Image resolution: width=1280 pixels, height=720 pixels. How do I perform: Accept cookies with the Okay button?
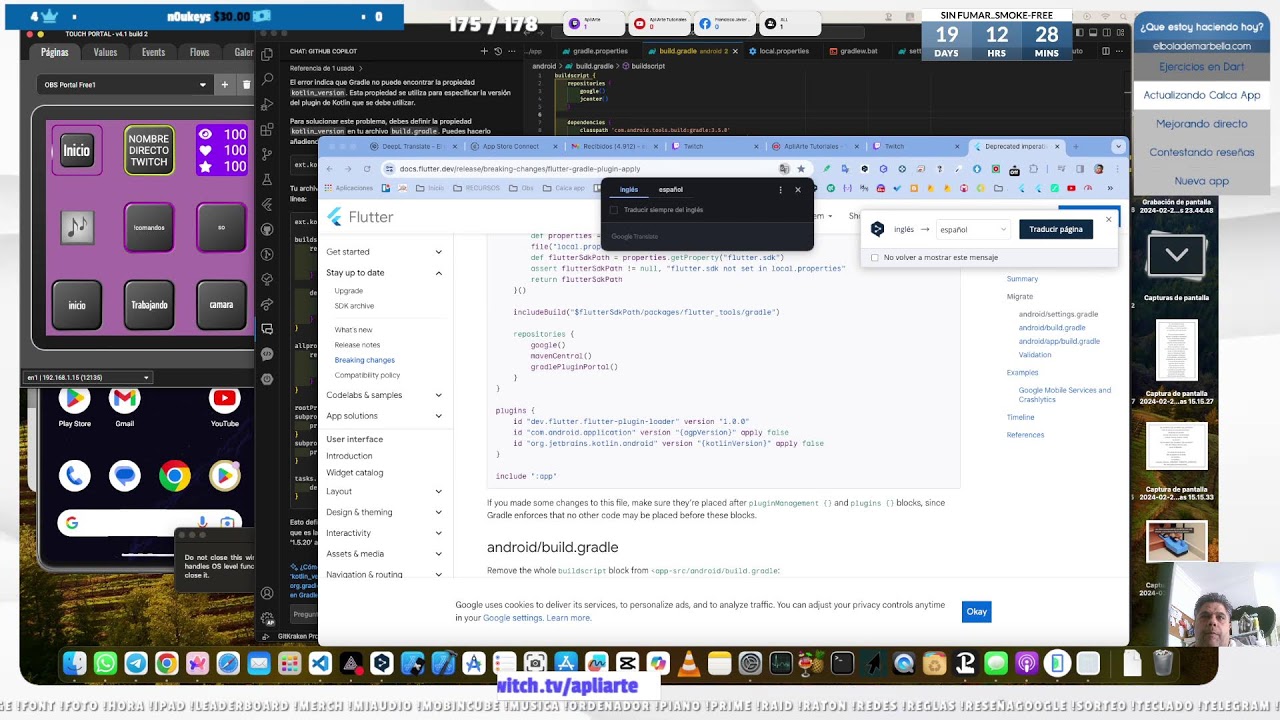[976, 611]
